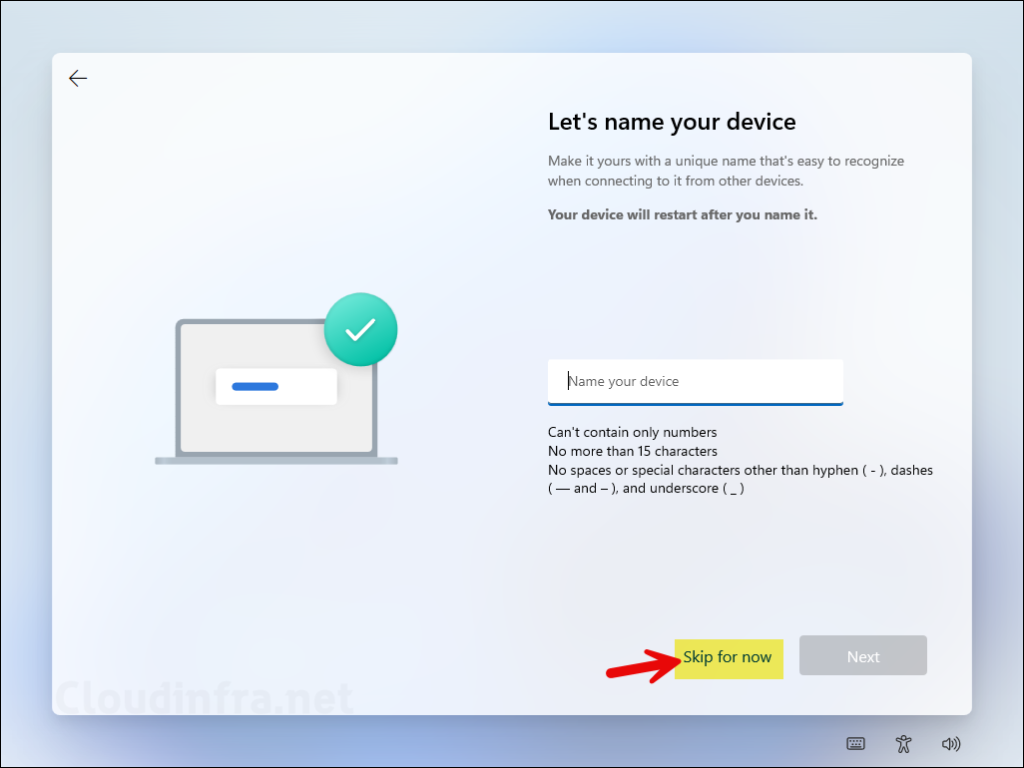1024x768 pixels.
Task: Click the green checkmark badge
Action: click(361, 329)
